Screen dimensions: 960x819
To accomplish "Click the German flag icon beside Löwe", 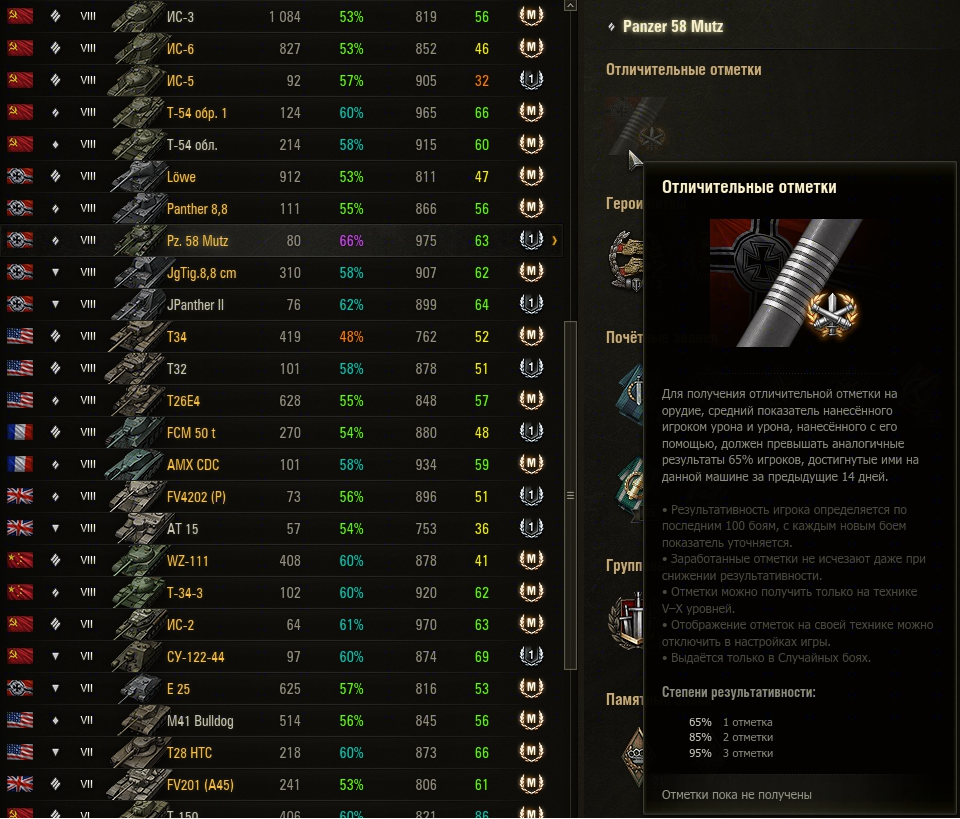I will pos(20,176).
